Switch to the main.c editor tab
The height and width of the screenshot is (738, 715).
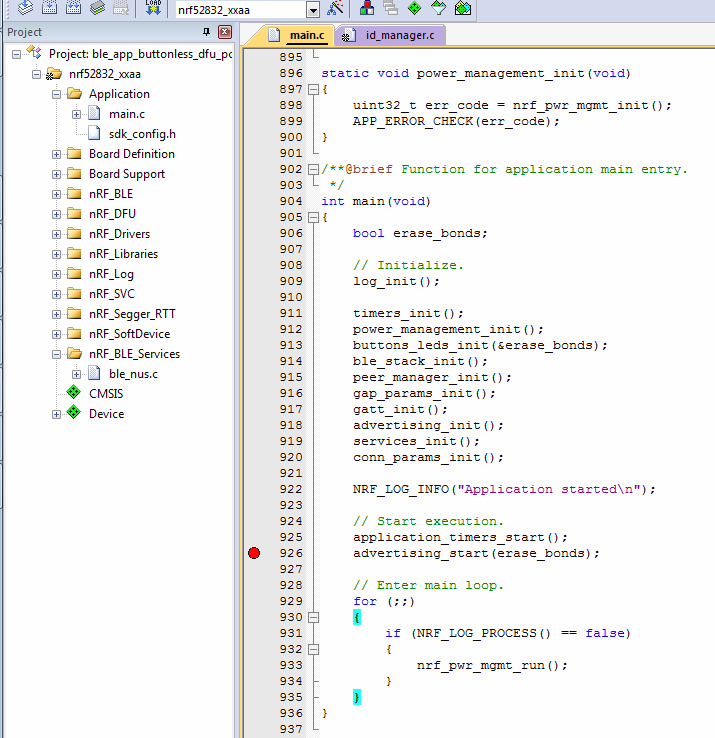298,35
